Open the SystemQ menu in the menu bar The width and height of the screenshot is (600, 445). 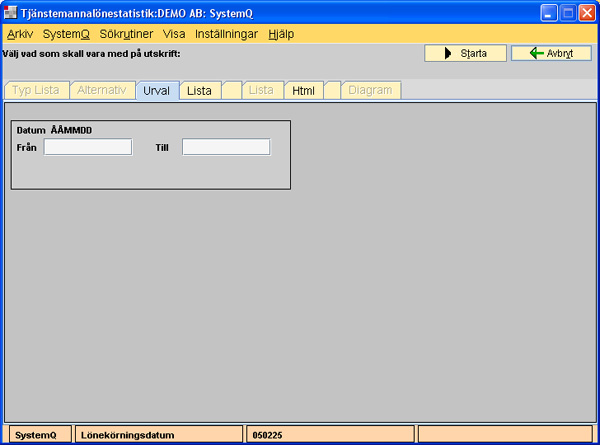66,33
